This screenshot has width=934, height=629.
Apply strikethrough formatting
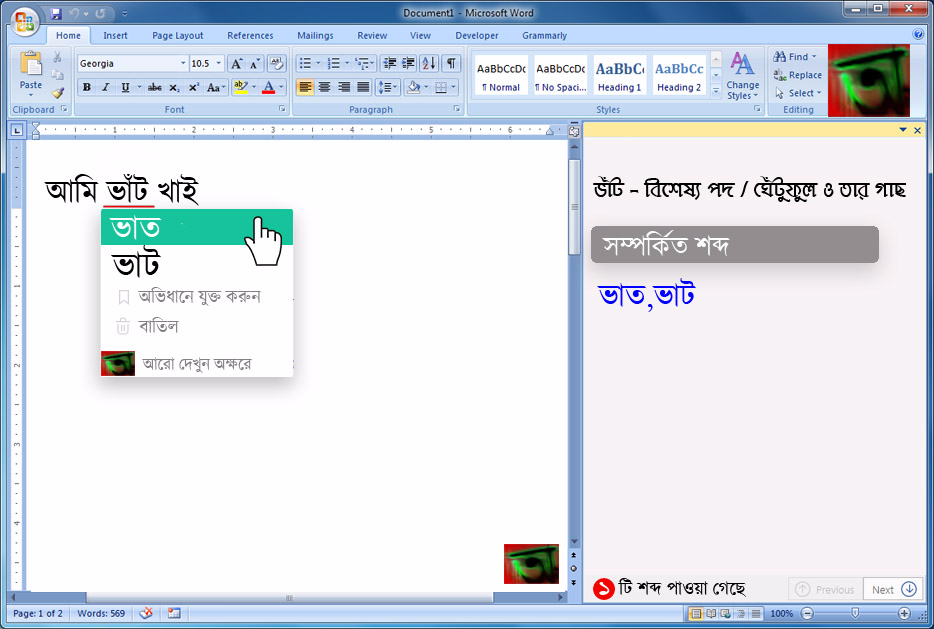154,87
